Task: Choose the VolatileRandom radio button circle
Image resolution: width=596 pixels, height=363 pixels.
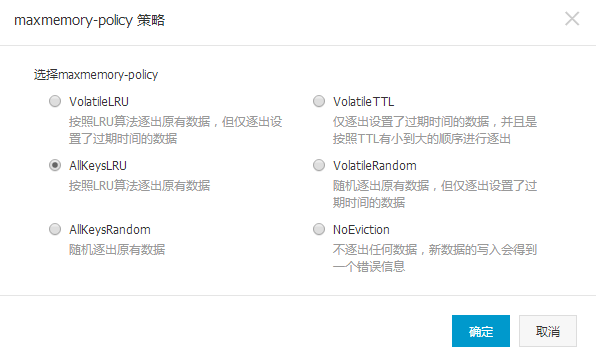Action: pyautogui.click(x=319, y=165)
